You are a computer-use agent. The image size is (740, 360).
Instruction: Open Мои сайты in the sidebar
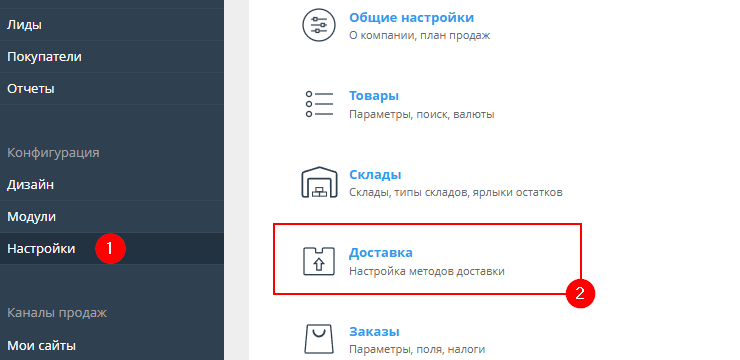[x=112, y=345]
